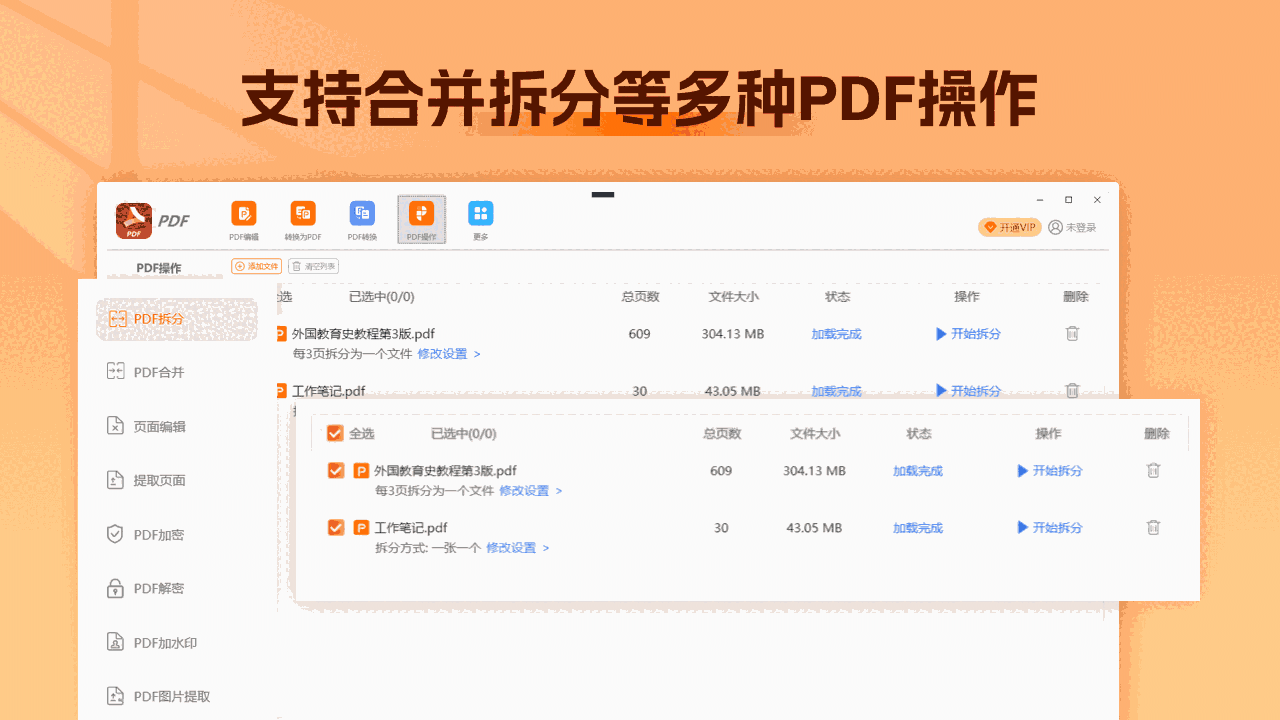
Task: Select the 转换为PDF toolbar icon
Action: pos(302,218)
